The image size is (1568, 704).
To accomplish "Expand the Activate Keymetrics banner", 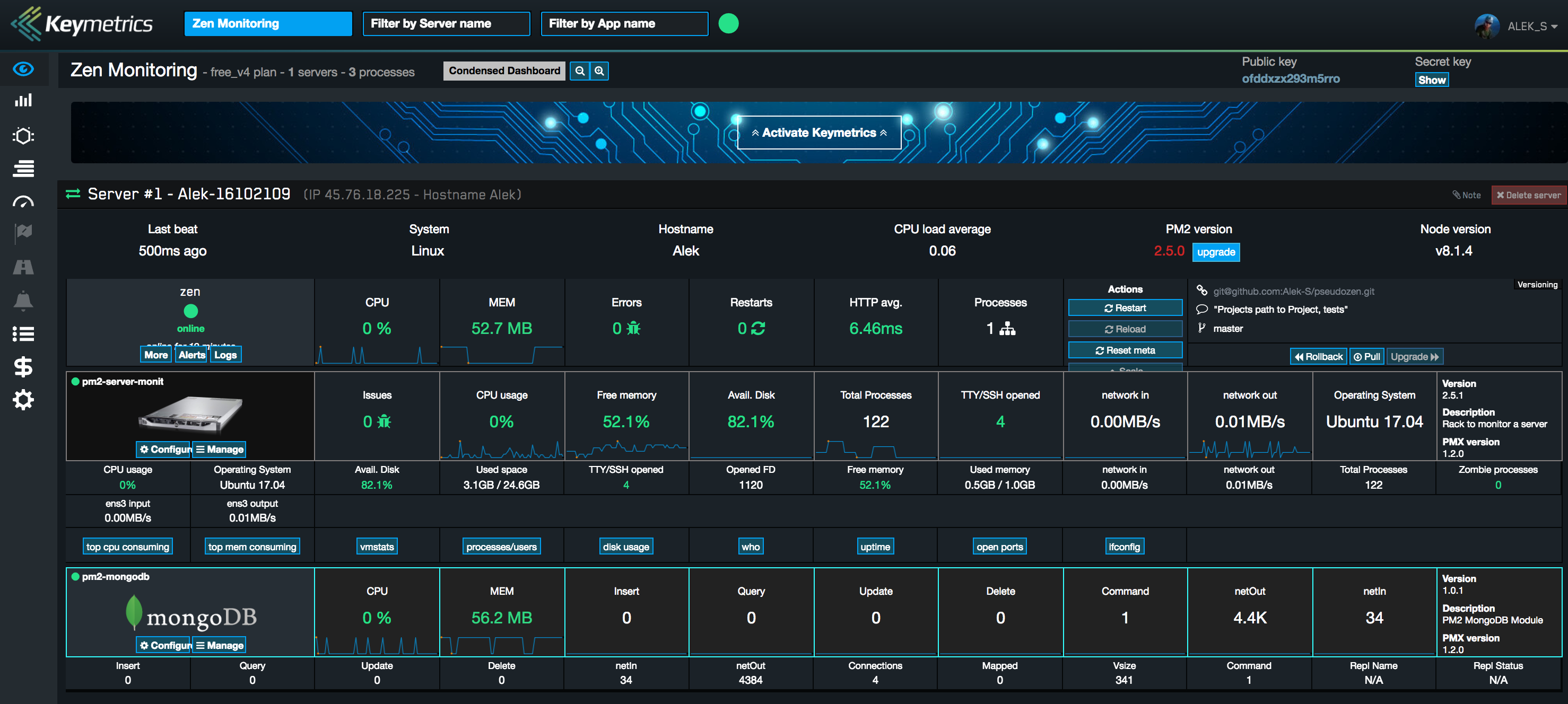I will pyautogui.click(x=818, y=133).
